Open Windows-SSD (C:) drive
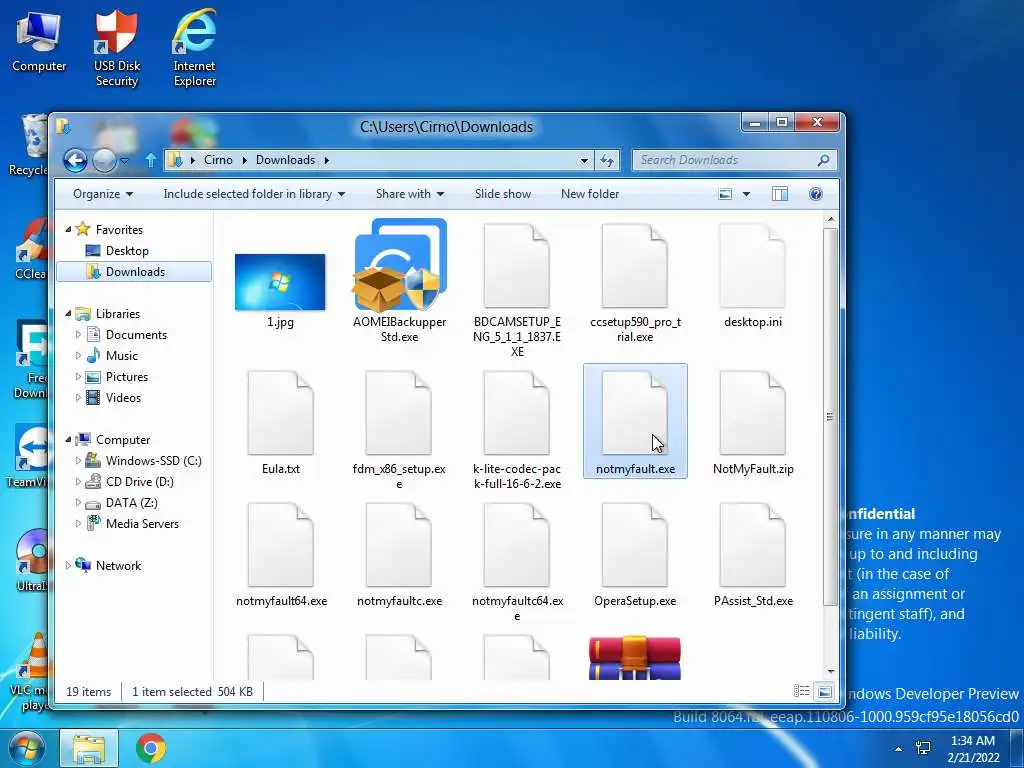The height and width of the screenshot is (768, 1024). (153, 460)
